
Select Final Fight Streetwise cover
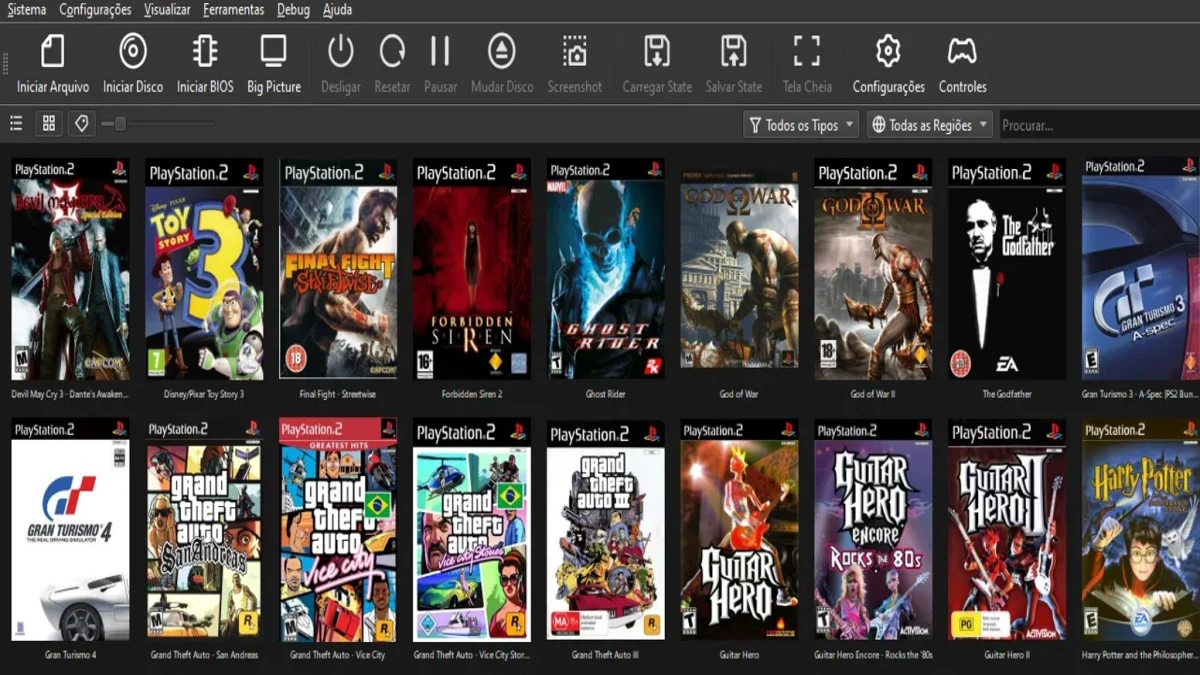(x=338, y=269)
